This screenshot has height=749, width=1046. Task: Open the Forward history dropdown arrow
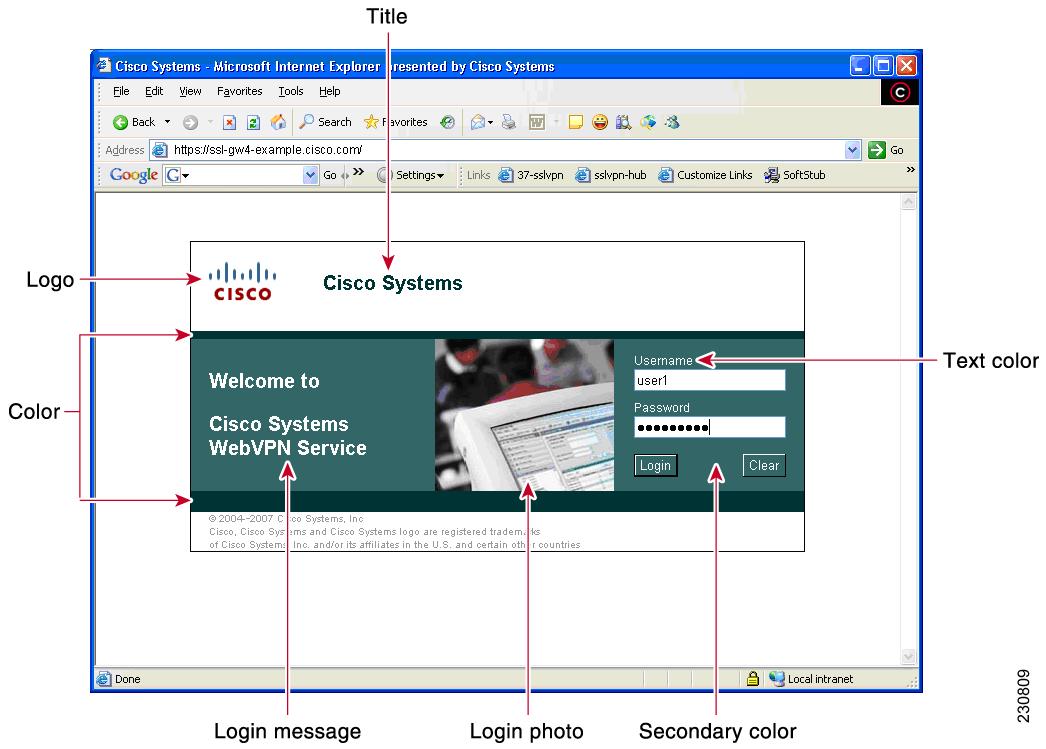(209, 122)
